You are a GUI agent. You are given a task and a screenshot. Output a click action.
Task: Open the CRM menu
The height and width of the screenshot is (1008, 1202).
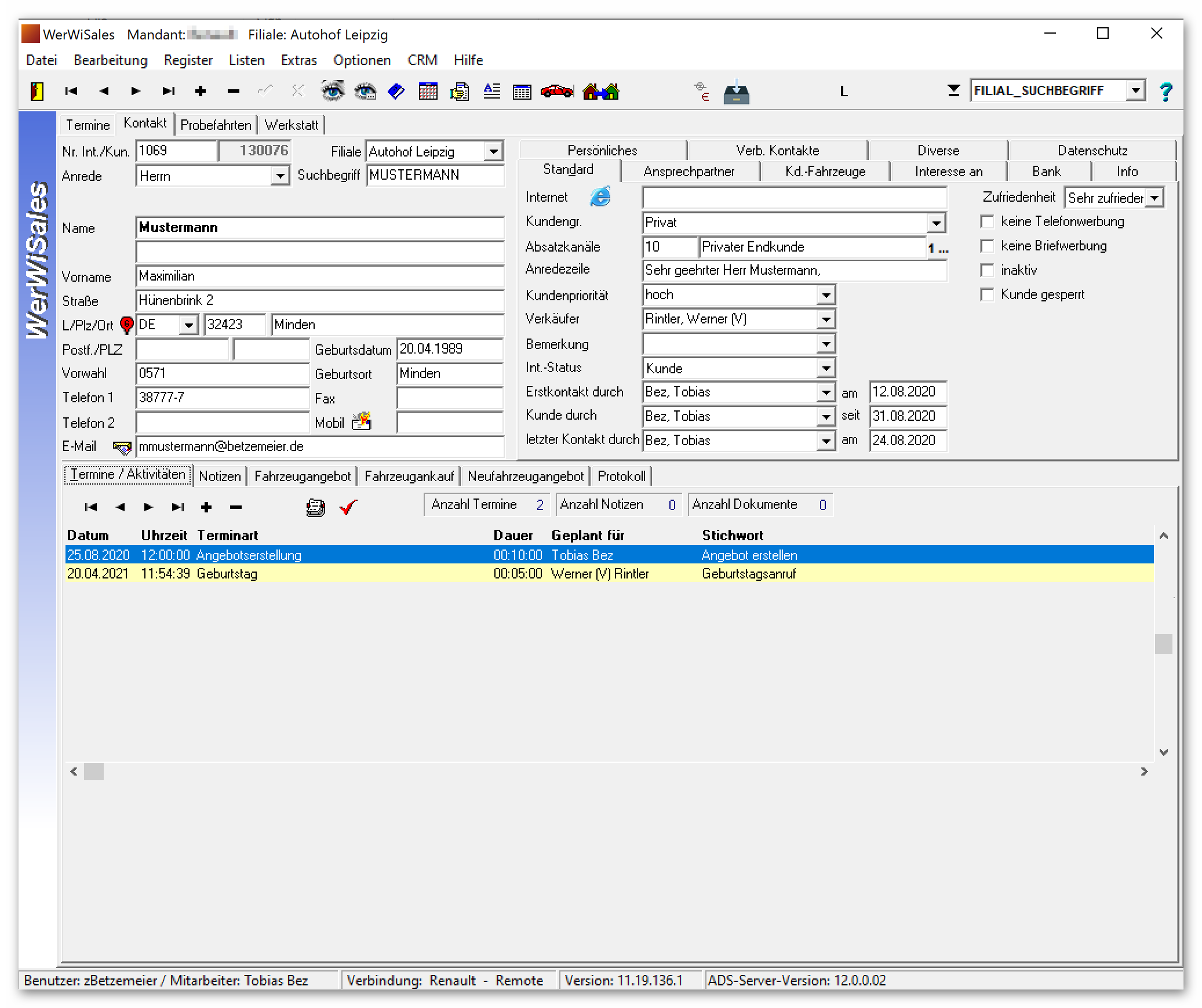(x=422, y=60)
